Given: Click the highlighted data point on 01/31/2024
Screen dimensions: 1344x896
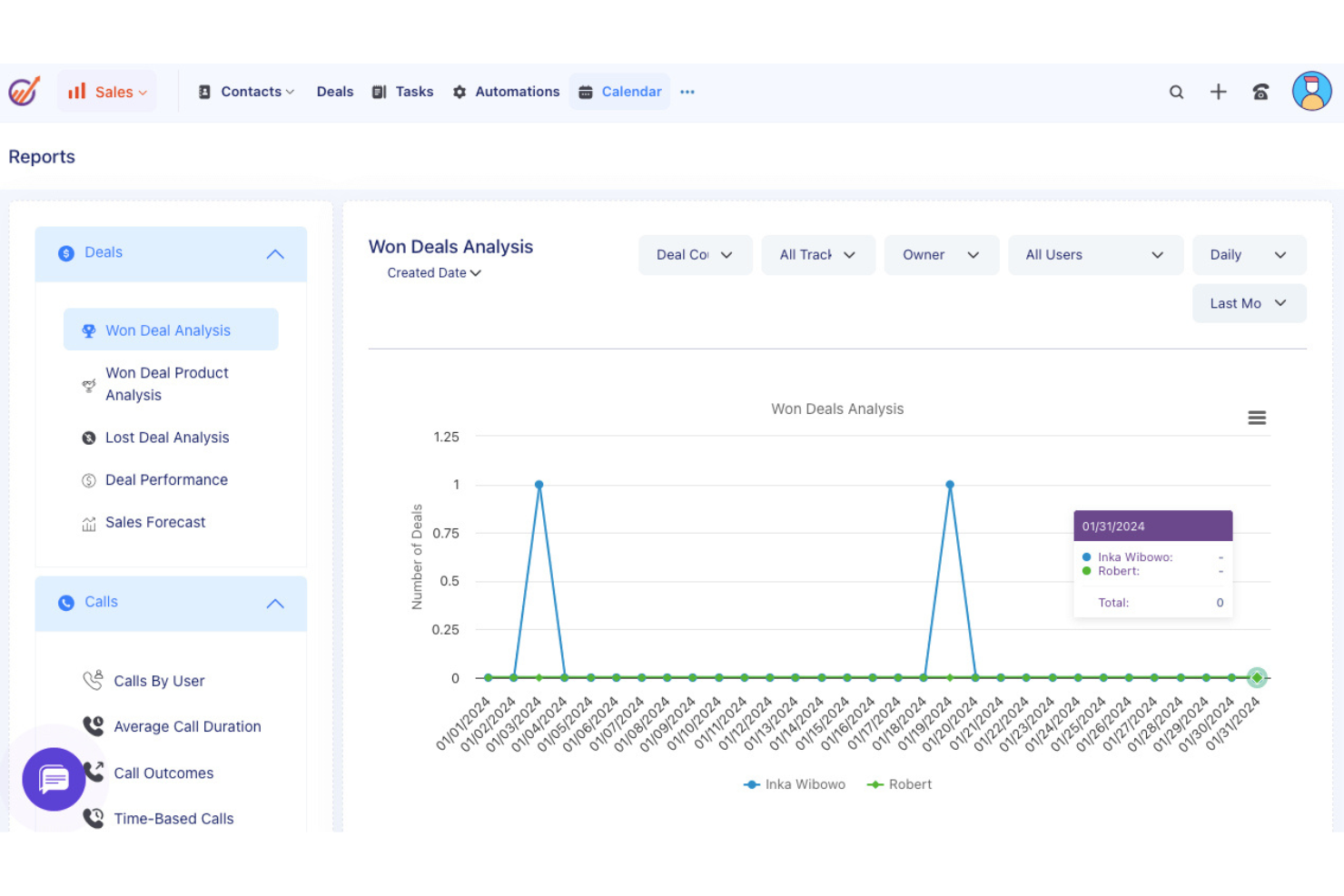Looking at the screenshot, I should [x=1257, y=677].
